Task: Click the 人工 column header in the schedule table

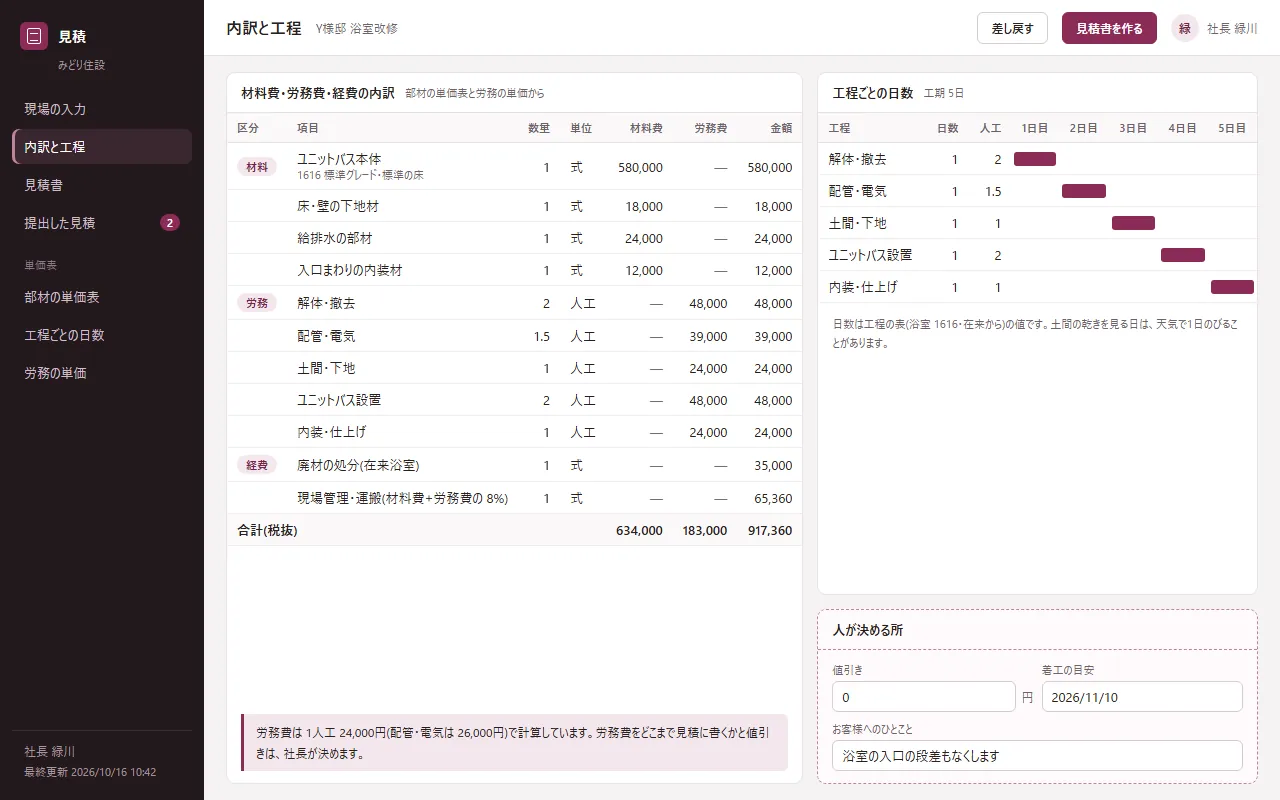Action: tap(990, 128)
